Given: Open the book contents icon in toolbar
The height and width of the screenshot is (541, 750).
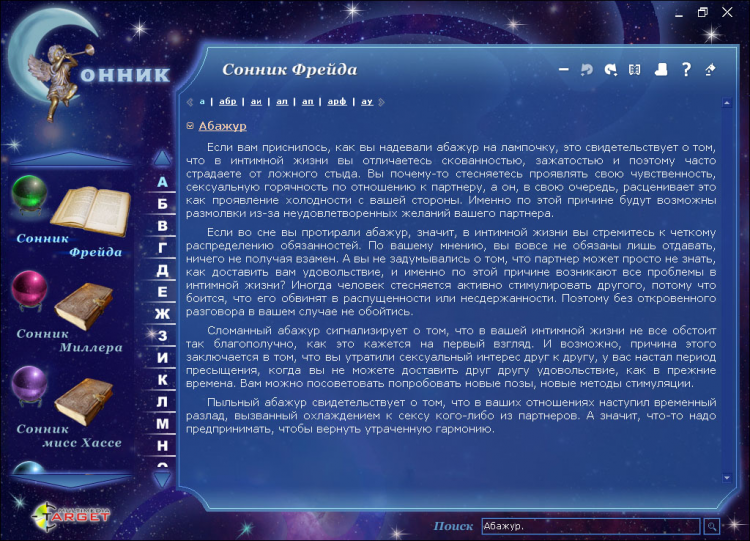Looking at the screenshot, I should pos(634,70).
